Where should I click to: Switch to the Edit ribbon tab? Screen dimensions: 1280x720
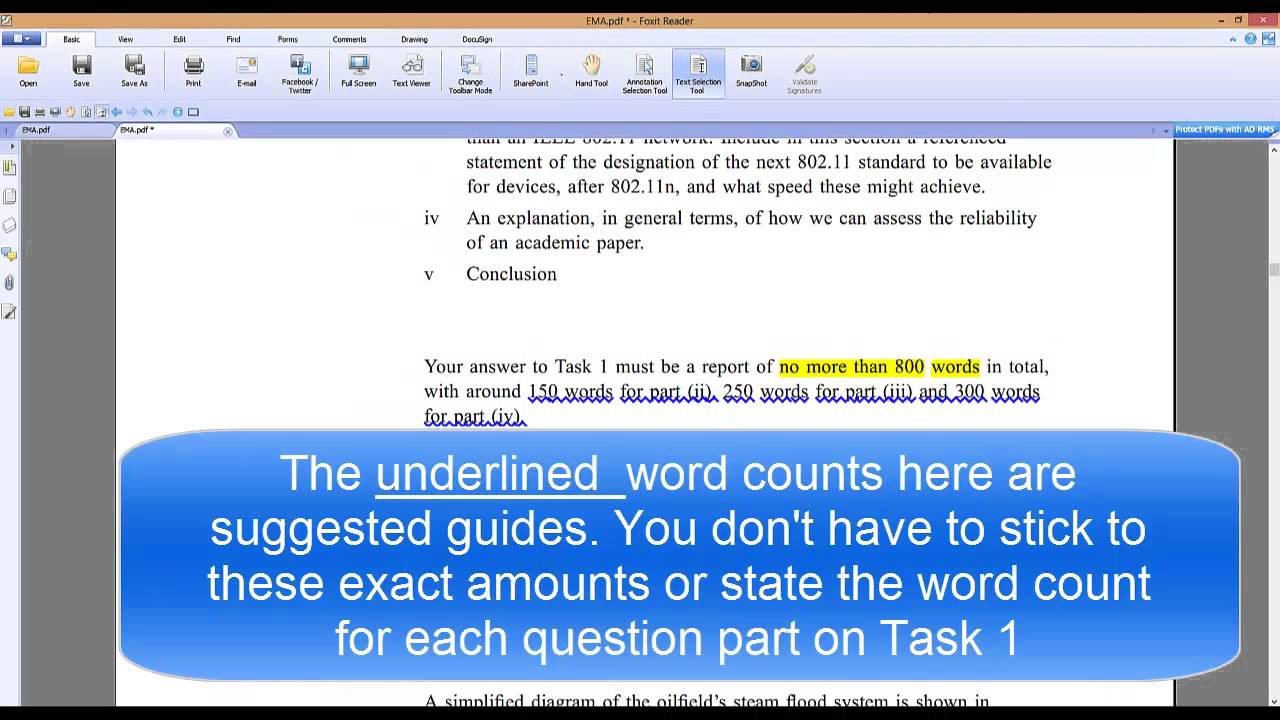click(179, 39)
